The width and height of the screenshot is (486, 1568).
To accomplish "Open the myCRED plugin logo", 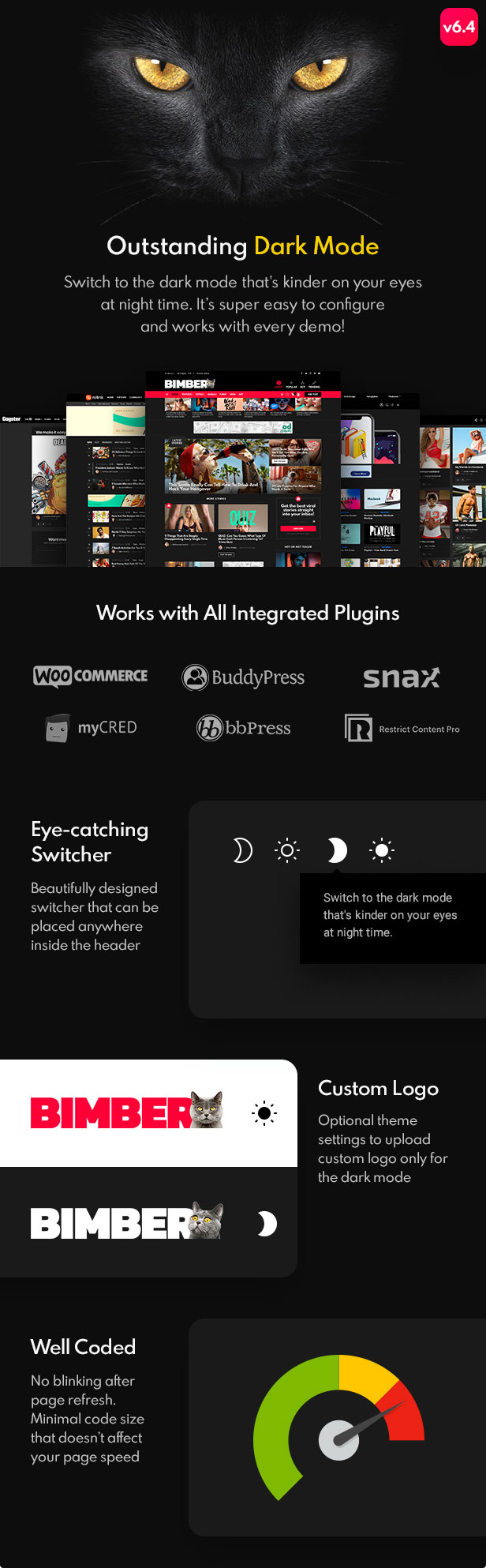I will [x=91, y=727].
